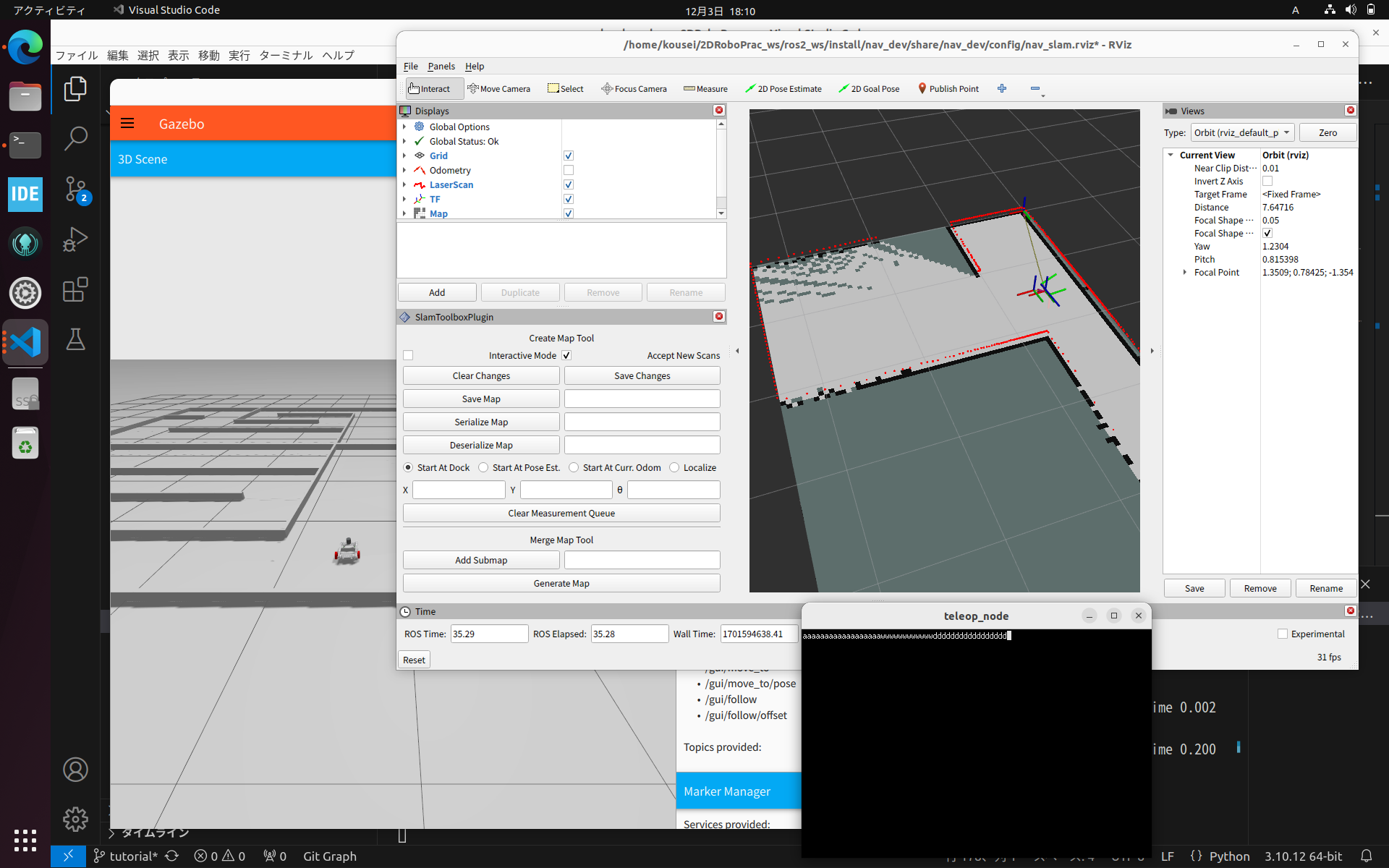
Task: Enable the Odometry display checkbox
Action: 569,170
